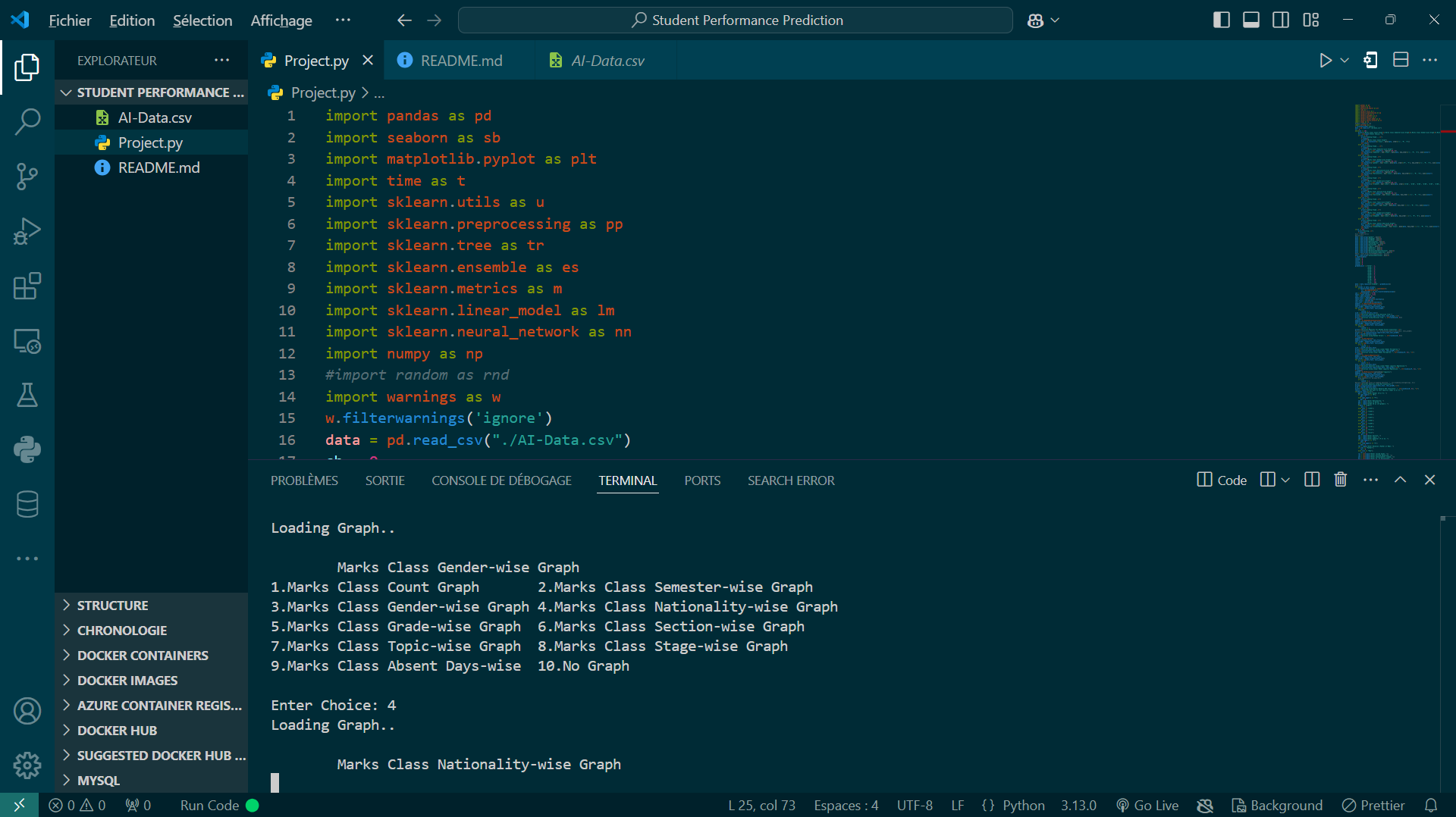Screen dimensions: 1456x817
Task: Open the Source Control view
Action: click(27, 177)
